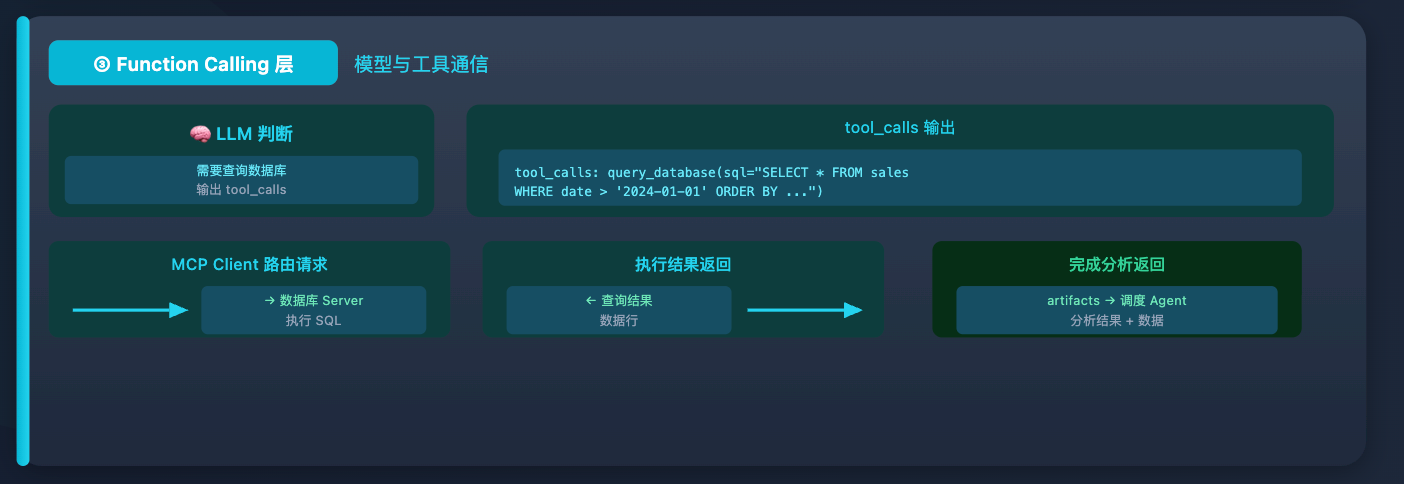The width and height of the screenshot is (1404, 484).
Task: Click the 需要查询数据库 text line
Action: pos(241,171)
